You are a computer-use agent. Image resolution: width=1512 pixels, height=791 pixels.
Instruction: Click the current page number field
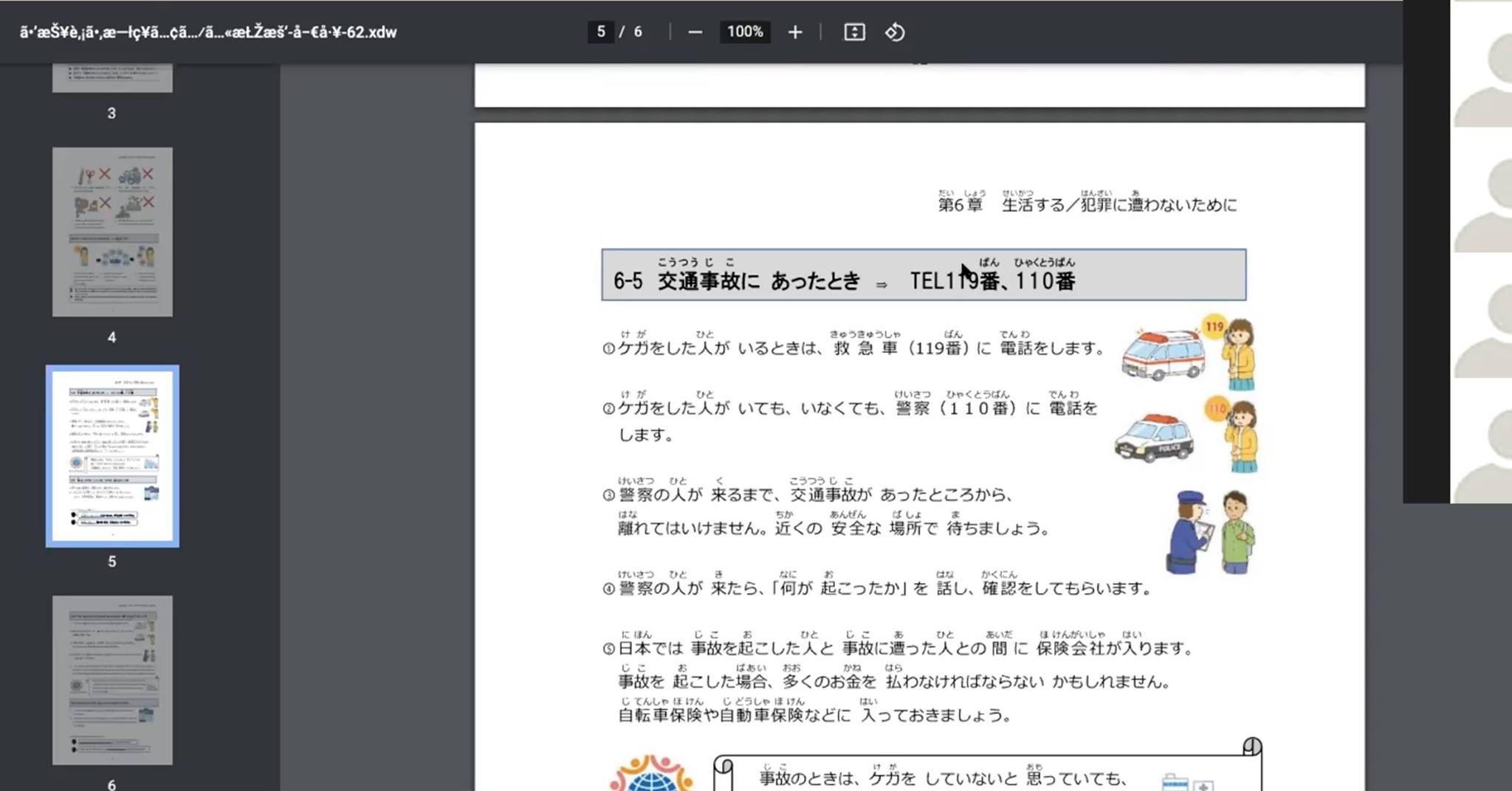tap(601, 32)
